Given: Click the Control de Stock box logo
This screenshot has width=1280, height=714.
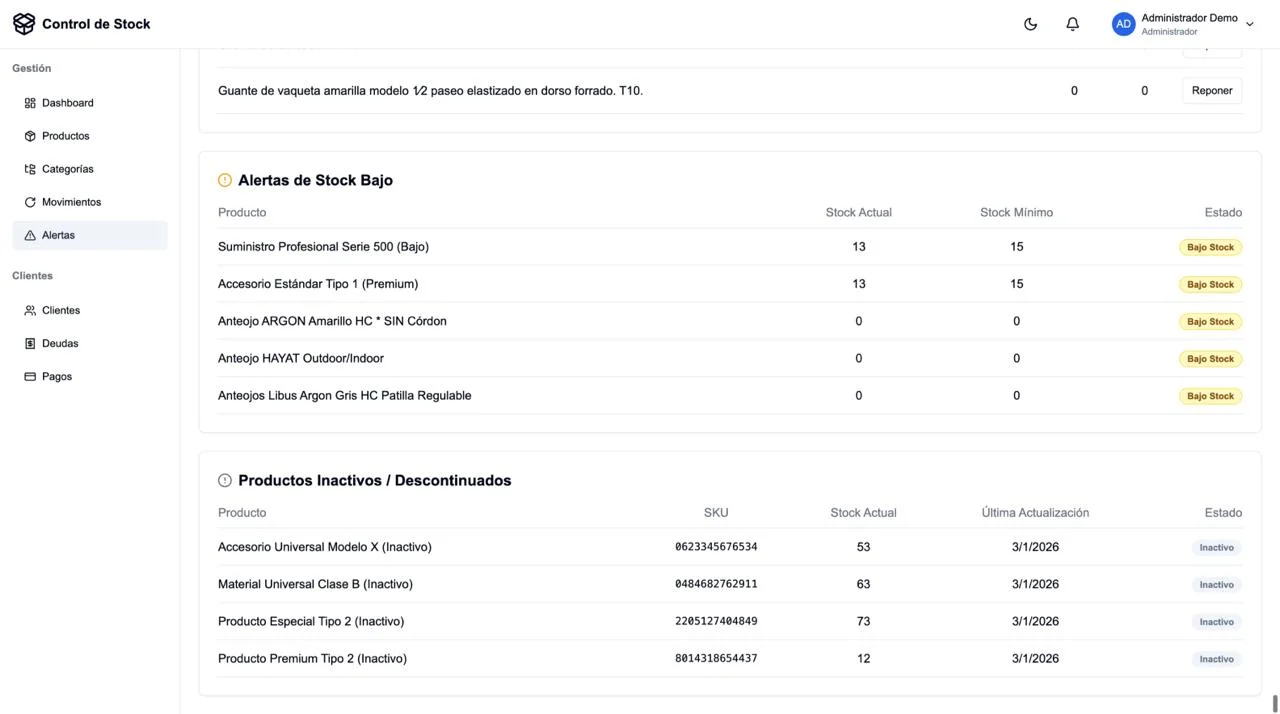Looking at the screenshot, I should tap(24, 24).
